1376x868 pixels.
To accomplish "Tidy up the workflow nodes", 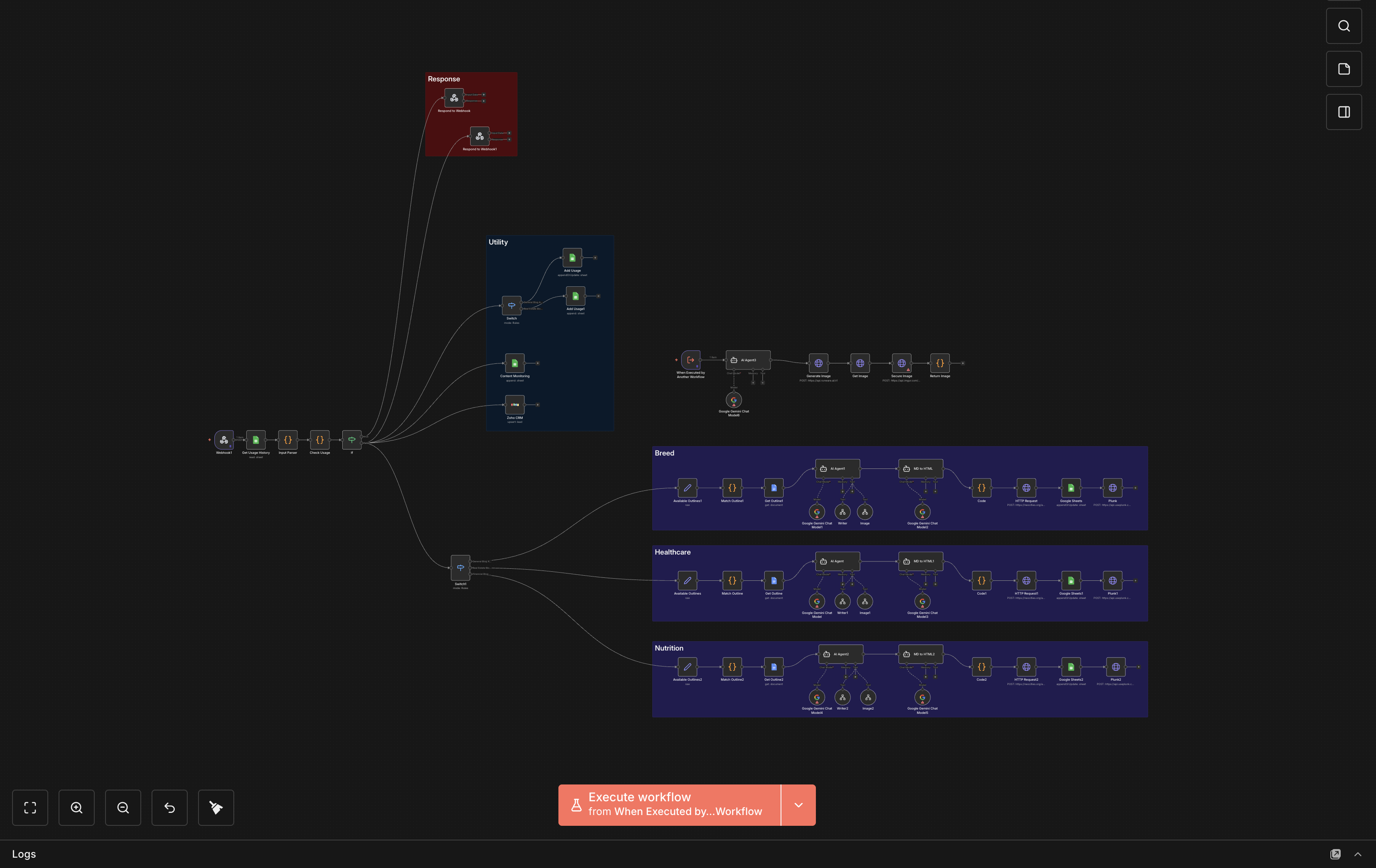I will click(x=216, y=807).
